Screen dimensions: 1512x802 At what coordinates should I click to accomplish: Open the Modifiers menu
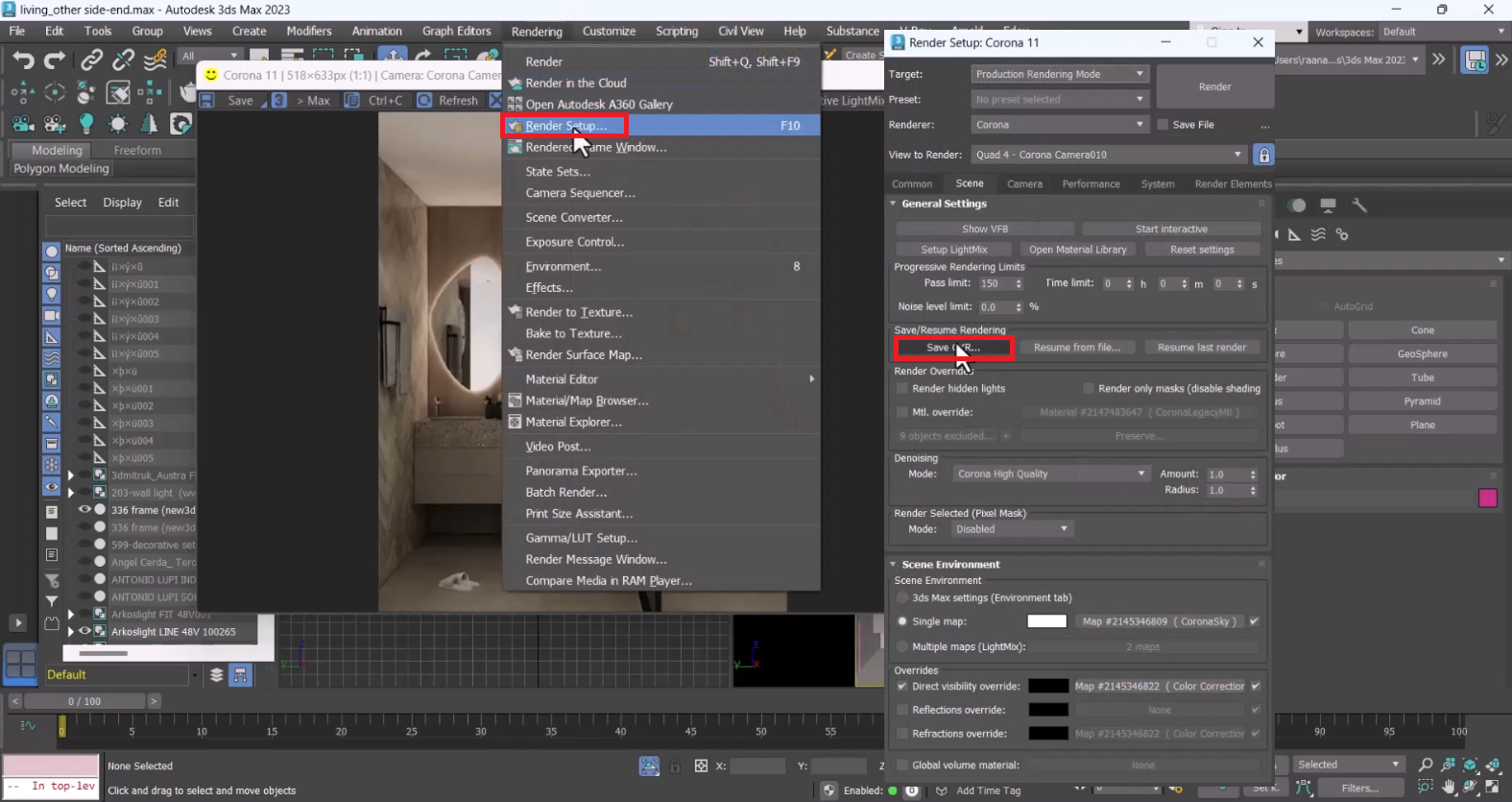[309, 31]
